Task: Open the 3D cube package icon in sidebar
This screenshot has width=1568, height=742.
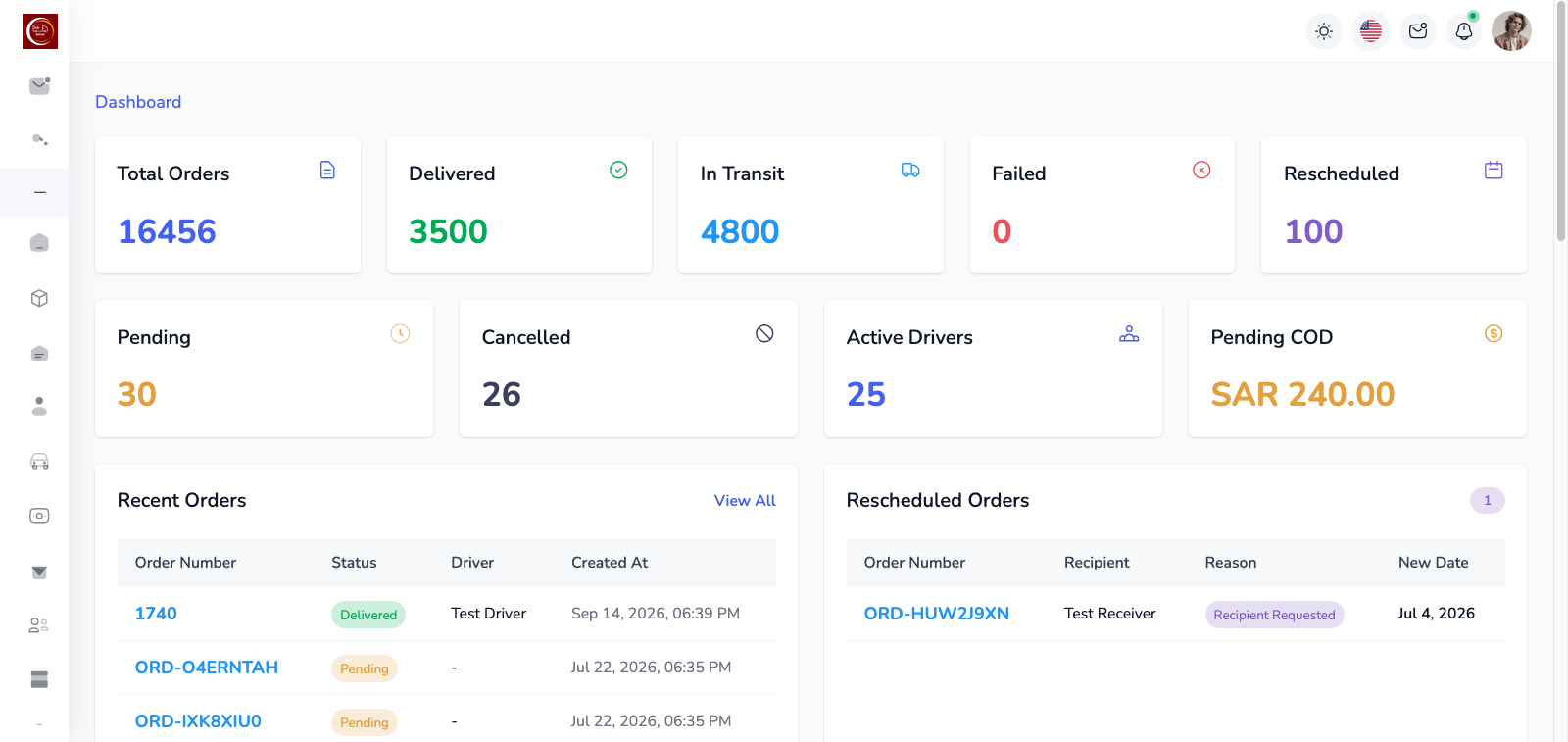Action: pyautogui.click(x=39, y=298)
